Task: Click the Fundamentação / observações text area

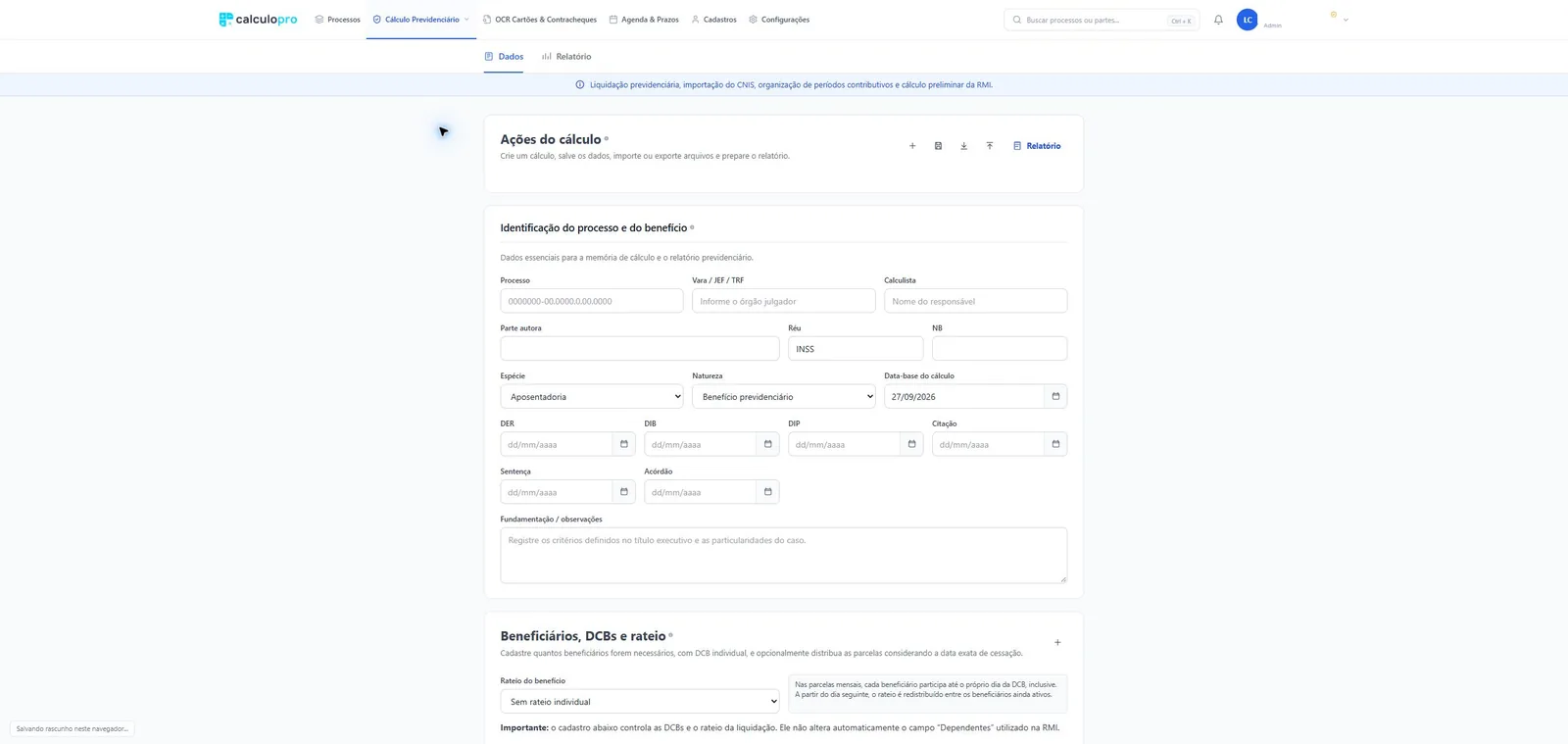Action: (784, 556)
